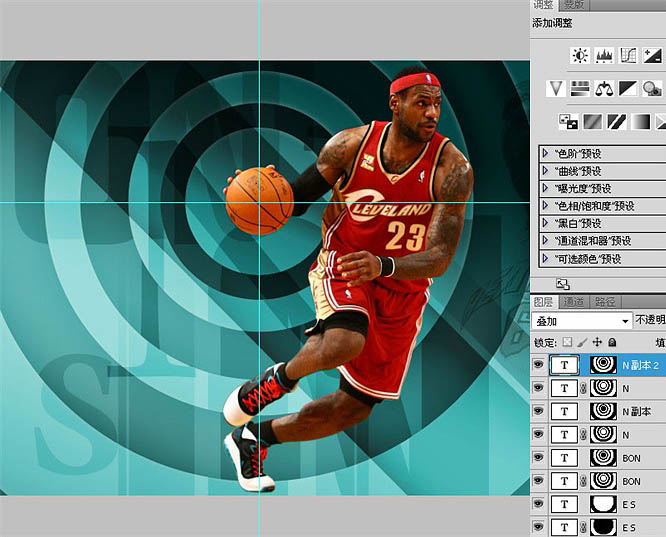Add a Threshold adjustment layer
The height and width of the screenshot is (537, 666).
point(617,122)
